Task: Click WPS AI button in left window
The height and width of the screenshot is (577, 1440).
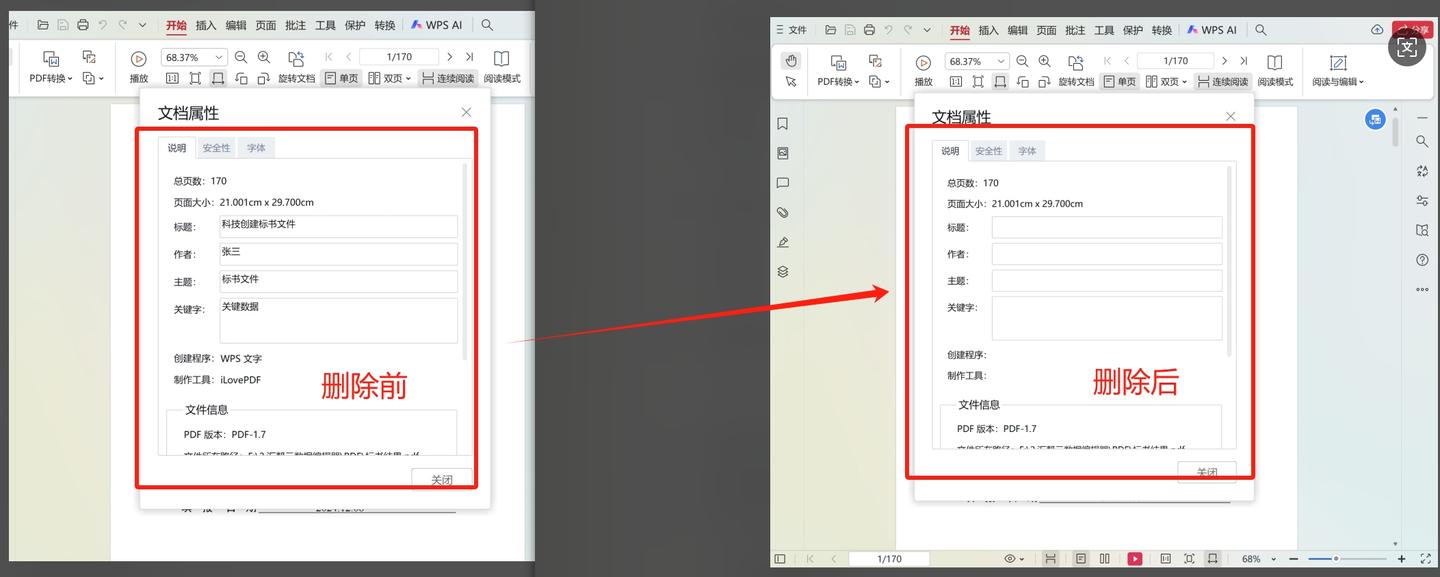Action: click(x=437, y=25)
